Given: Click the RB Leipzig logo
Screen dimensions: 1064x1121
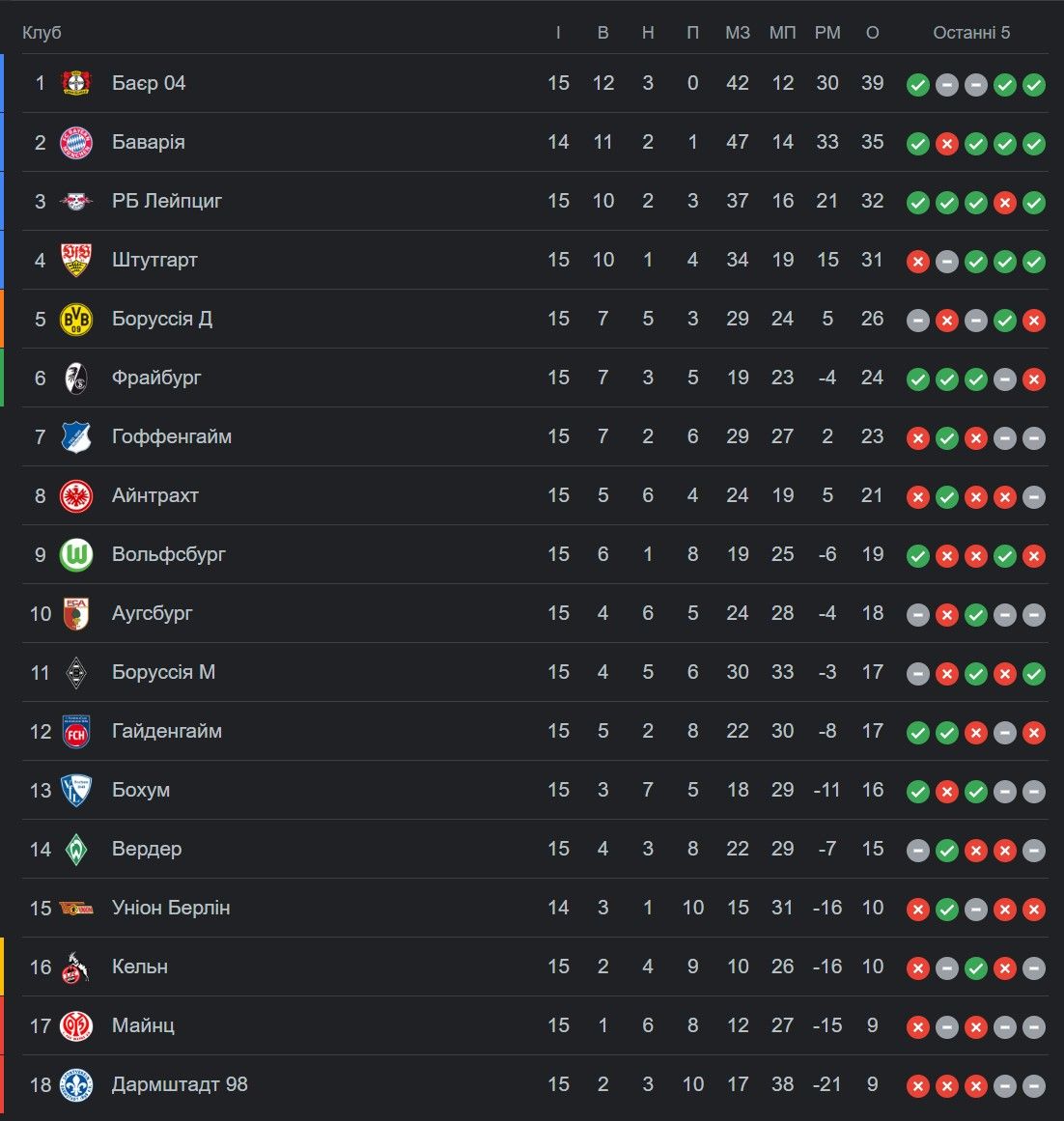Looking at the screenshot, I should 76,201.
